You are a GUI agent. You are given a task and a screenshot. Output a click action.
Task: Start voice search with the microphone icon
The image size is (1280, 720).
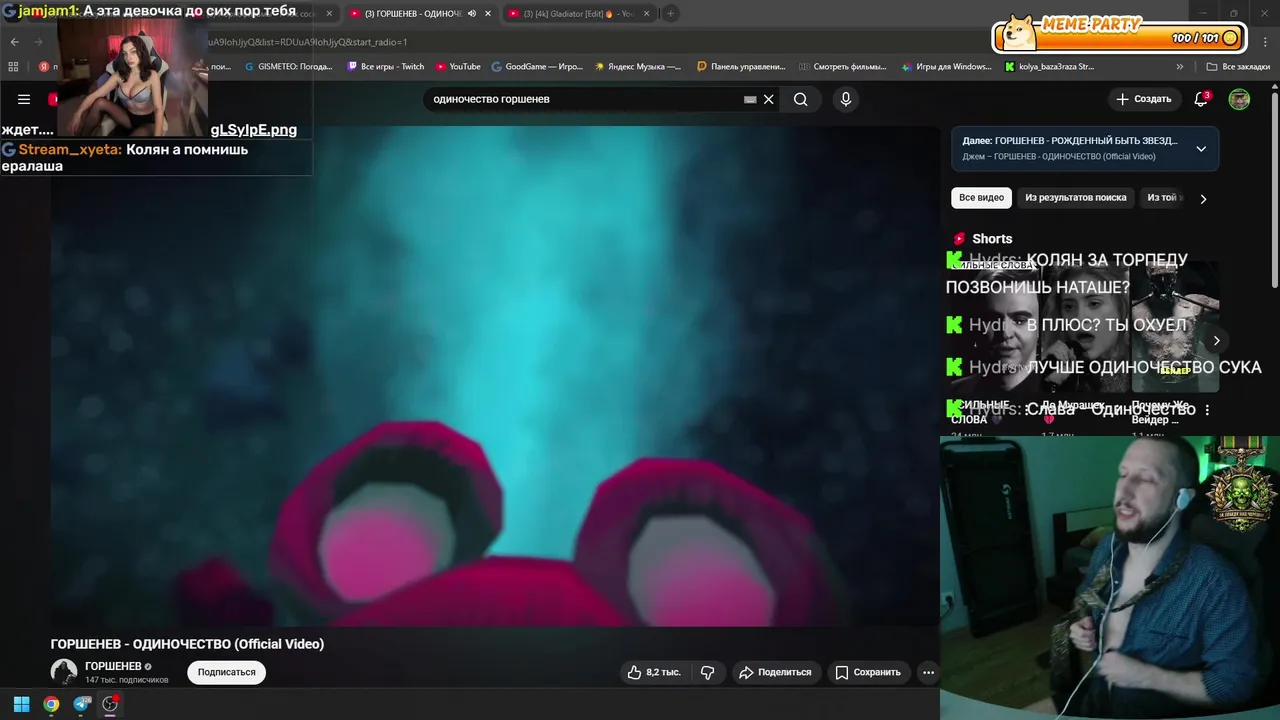tap(846, 99)
